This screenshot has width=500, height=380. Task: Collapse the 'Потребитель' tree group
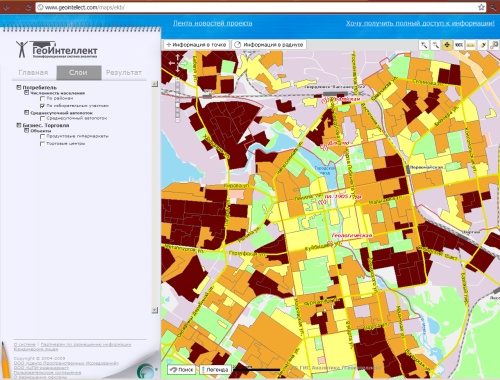click(x=19, y=87)
